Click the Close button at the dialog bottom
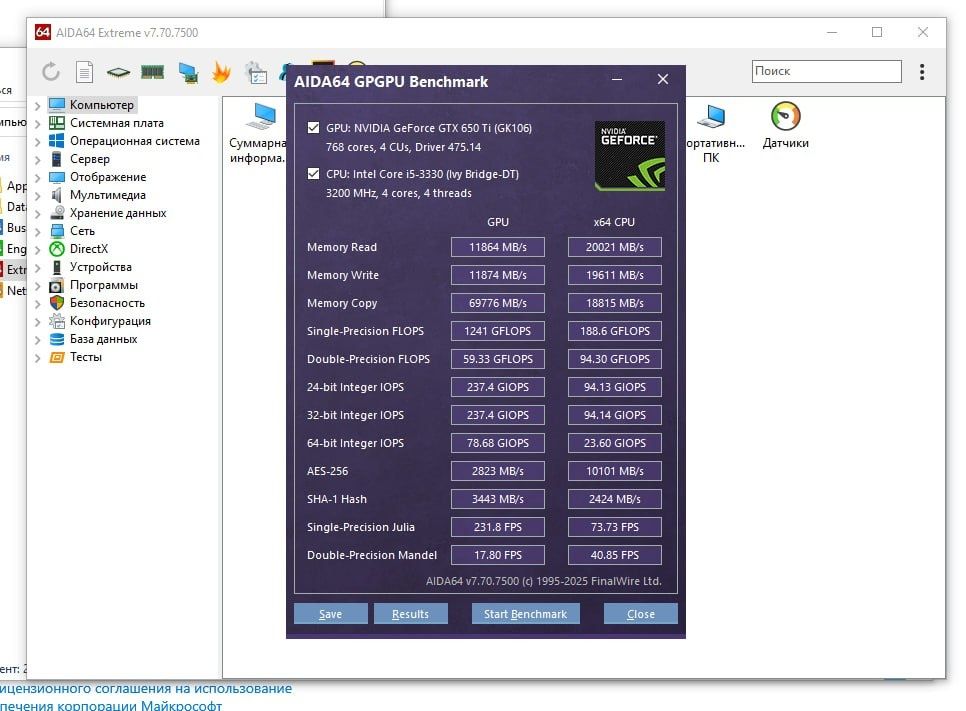Screen dimensions: 966x711 coord(641,614)
